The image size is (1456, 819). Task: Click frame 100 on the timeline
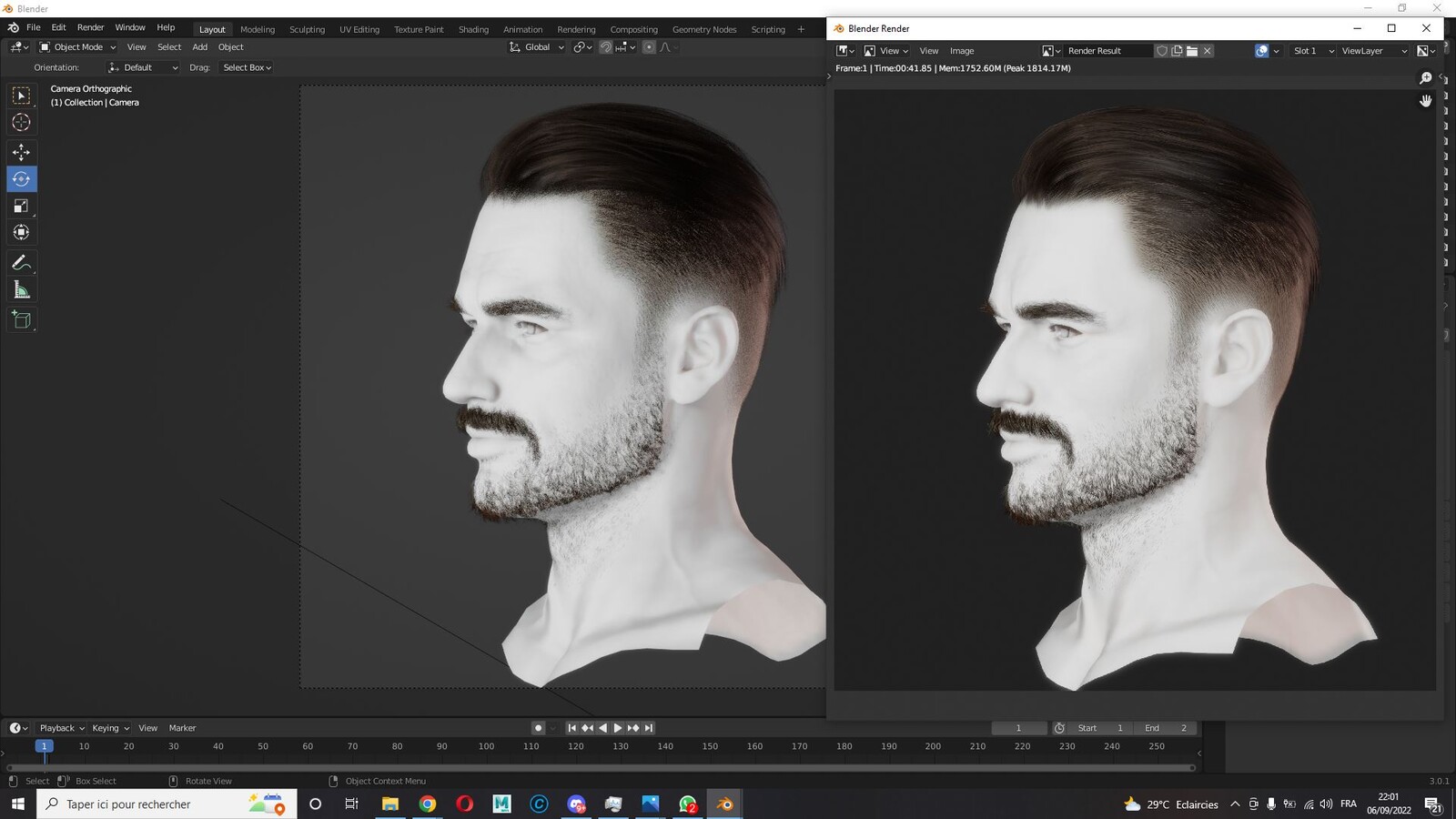click(486, 746)
